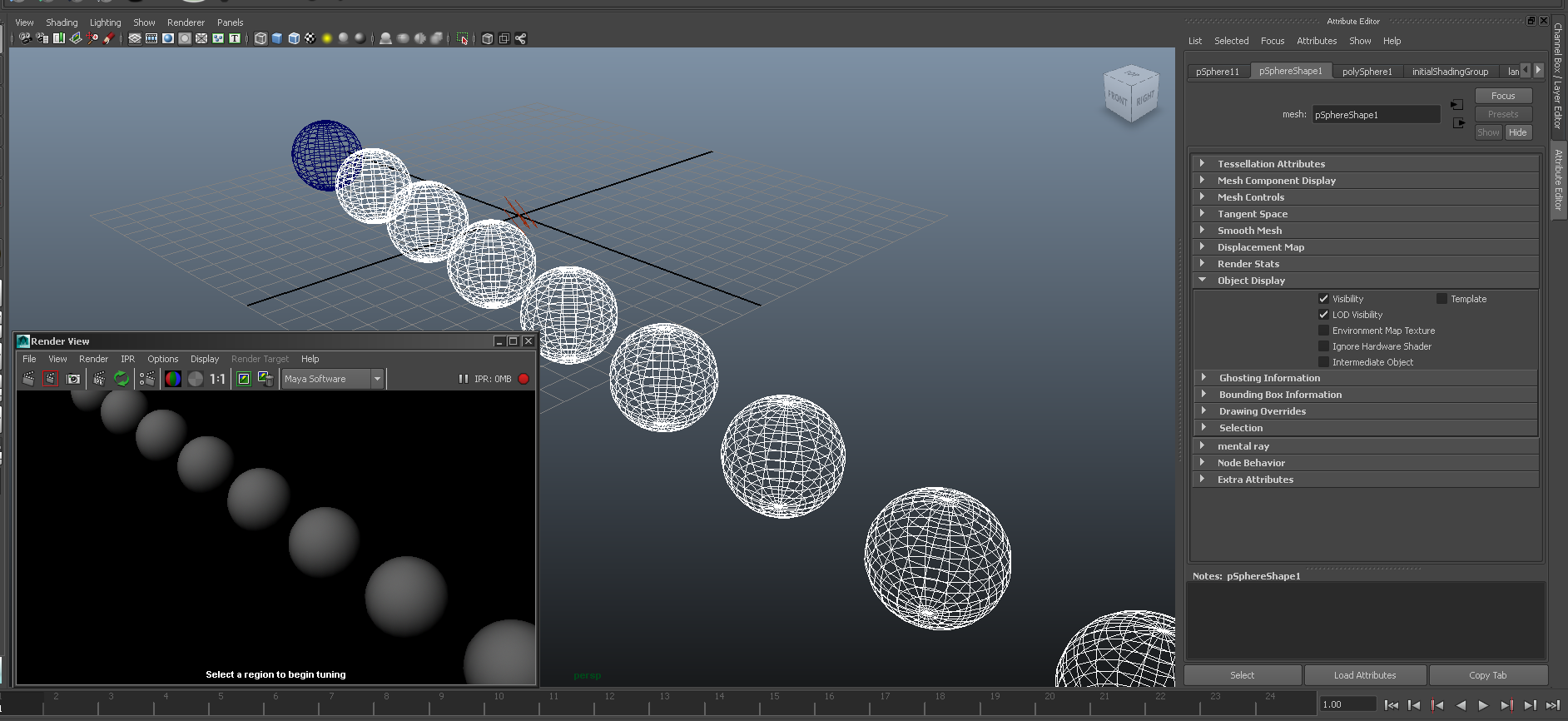Click the Keep Image icon in Render View
This screenshot has width=1568, height=721.
point(244,379)
